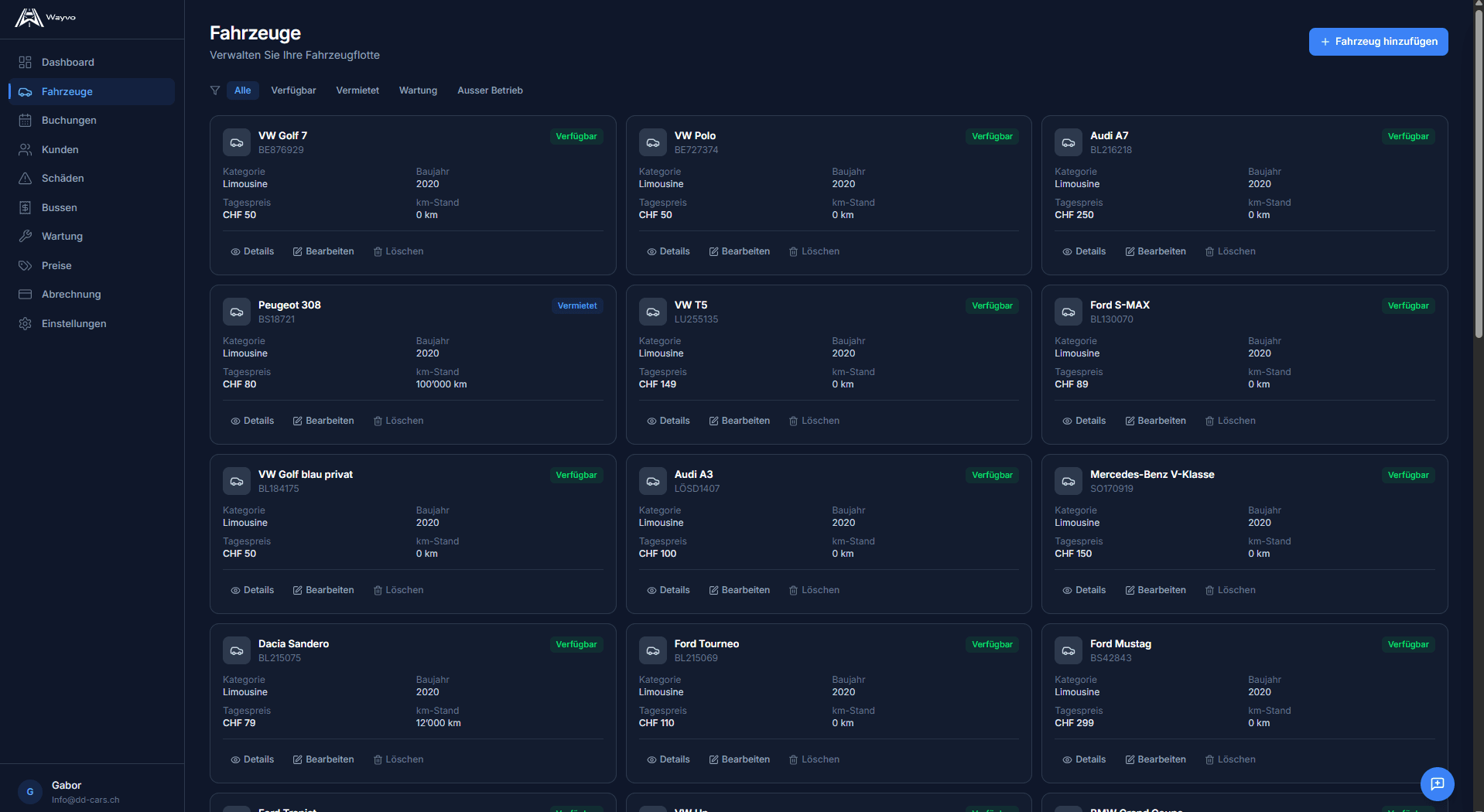
Task: Open the chat support bubble
Action: tap(1437, 783)
